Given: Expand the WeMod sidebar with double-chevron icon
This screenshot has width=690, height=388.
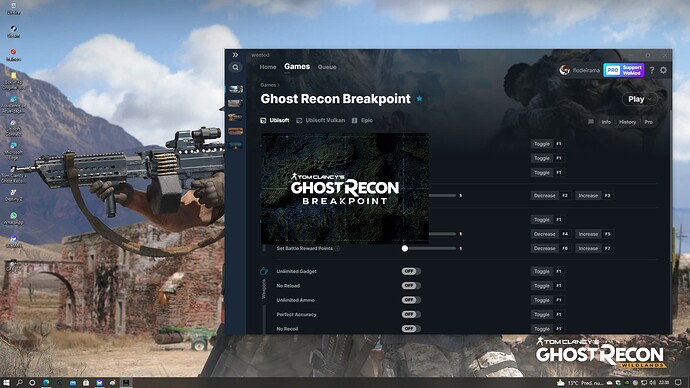Looking at the screenshot, I should click(x=235, y=55).
